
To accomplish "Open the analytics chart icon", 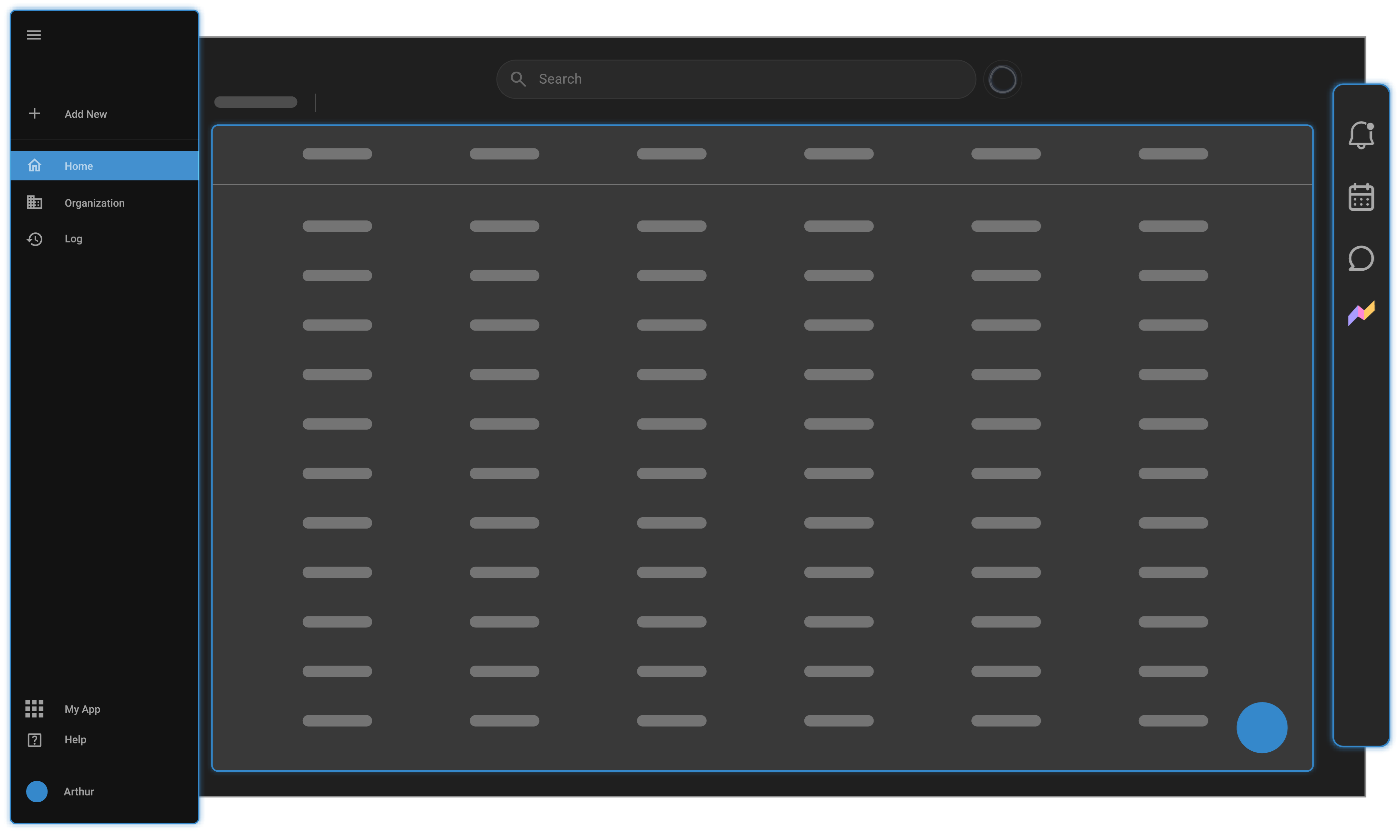I will pos(1361,313).
